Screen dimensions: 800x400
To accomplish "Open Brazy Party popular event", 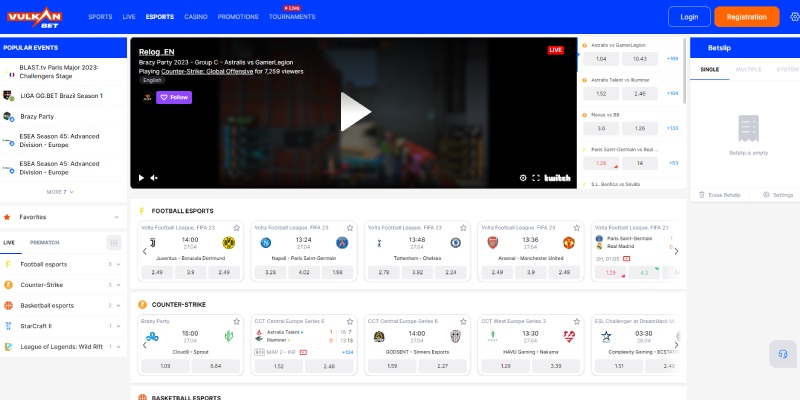I will click(63, 116).
